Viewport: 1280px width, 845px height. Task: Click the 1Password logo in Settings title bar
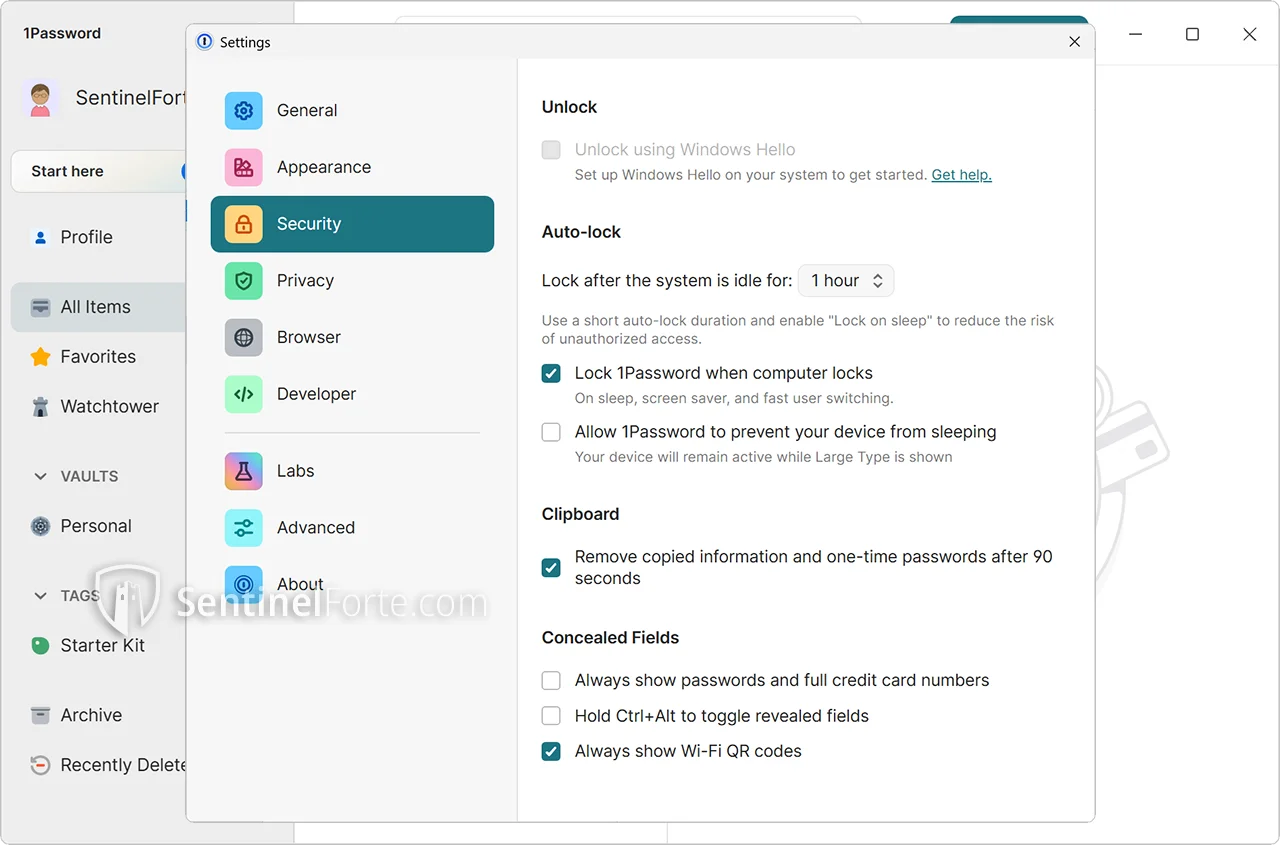[x=205, y=42]
